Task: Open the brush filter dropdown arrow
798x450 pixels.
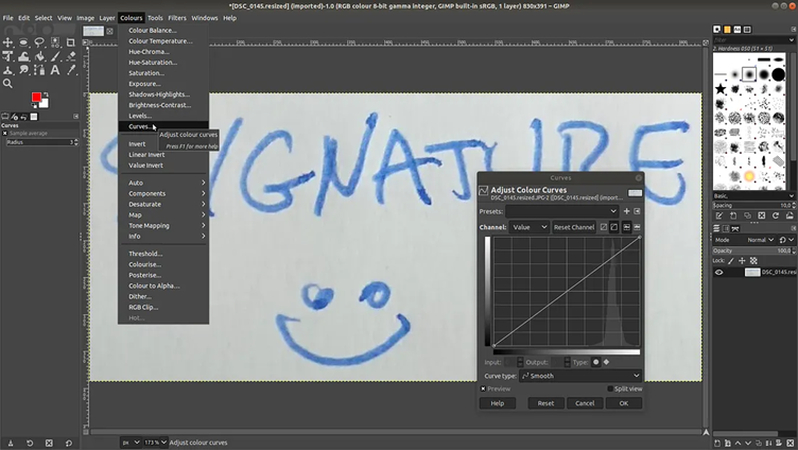Action: [x=791, y=40]
